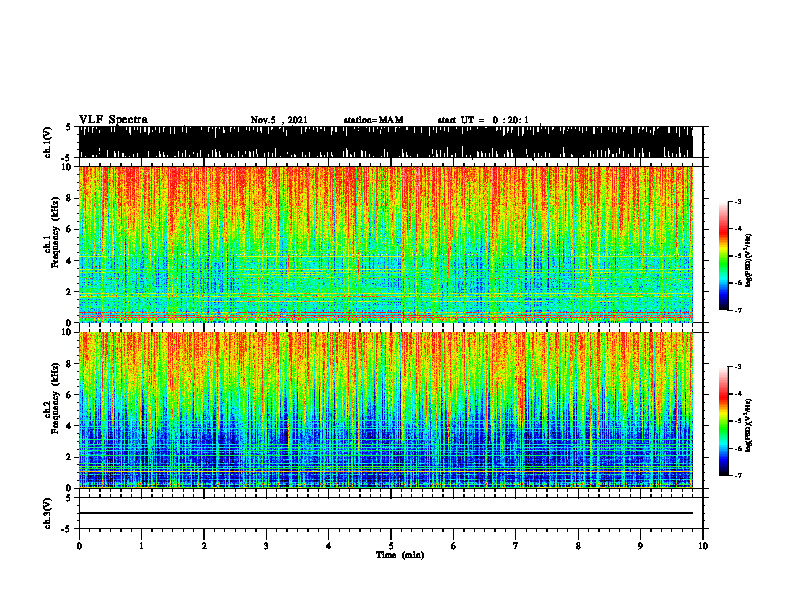Click the "-5" tick on ch.3(V) axis
This screenshot has height=612, width=792.
point(67,529)
